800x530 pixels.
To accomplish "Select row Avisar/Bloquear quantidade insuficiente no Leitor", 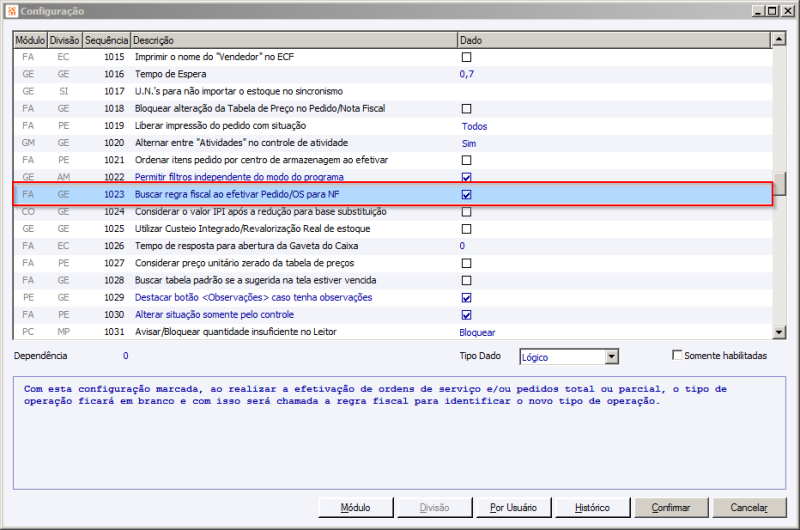I will [x=392, y=332].
